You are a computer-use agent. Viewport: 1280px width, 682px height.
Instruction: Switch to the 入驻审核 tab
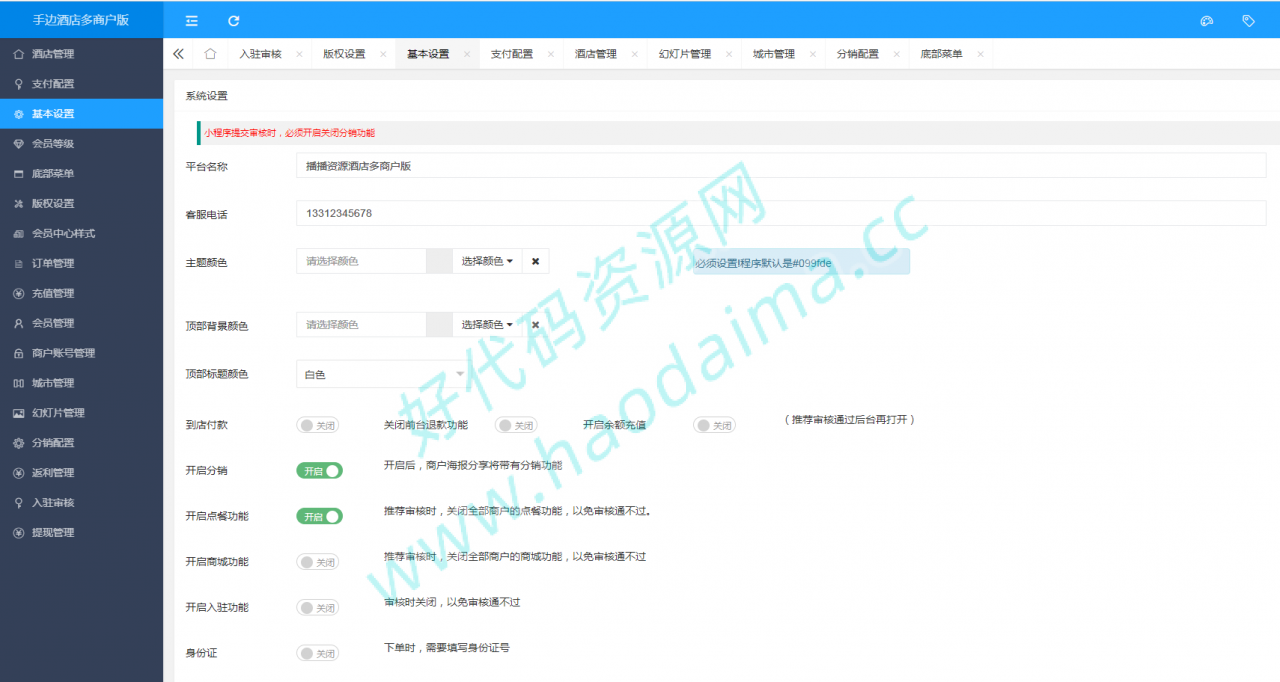260,54
